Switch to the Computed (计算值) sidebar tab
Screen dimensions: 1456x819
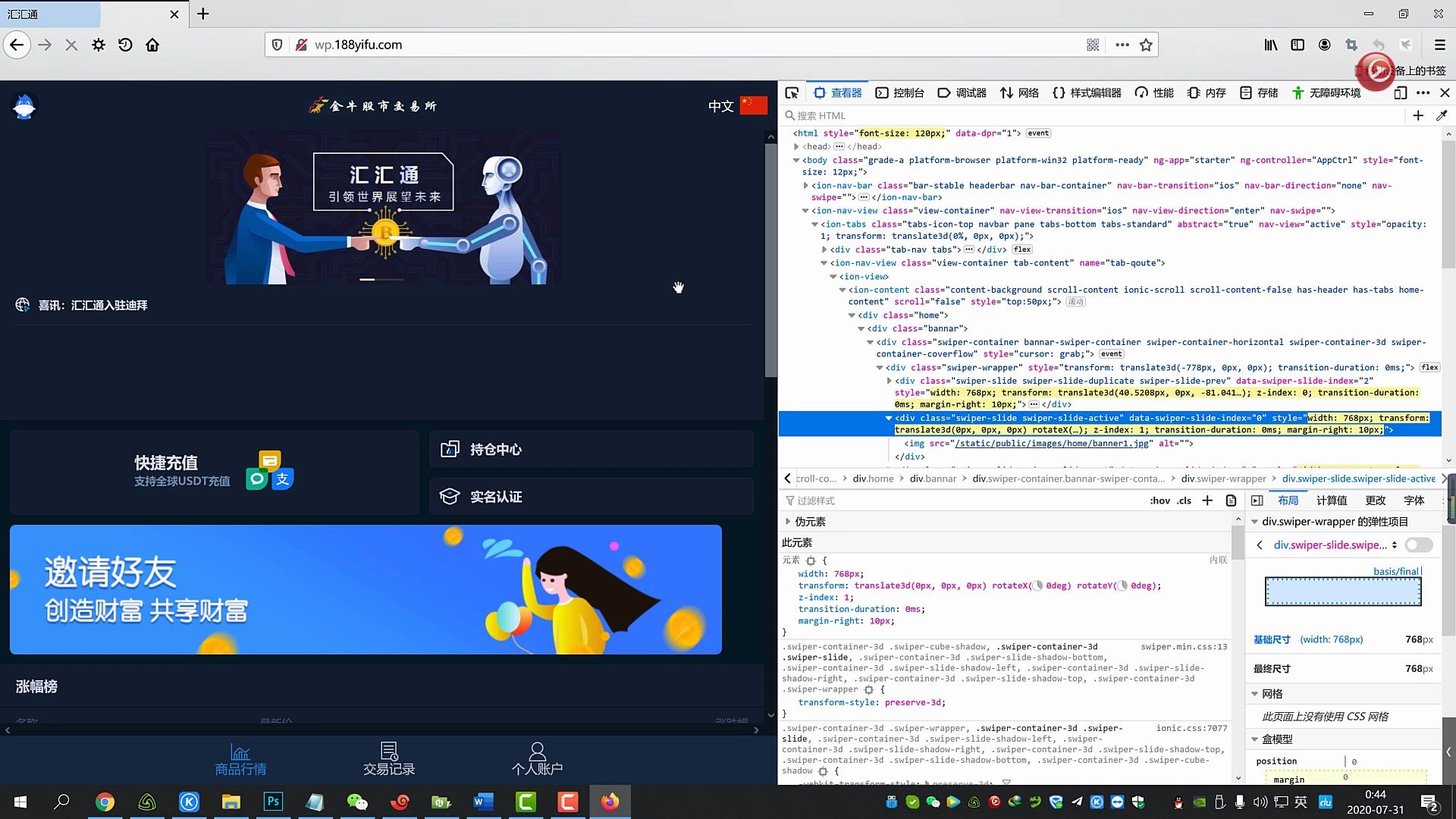(1332, 500)
